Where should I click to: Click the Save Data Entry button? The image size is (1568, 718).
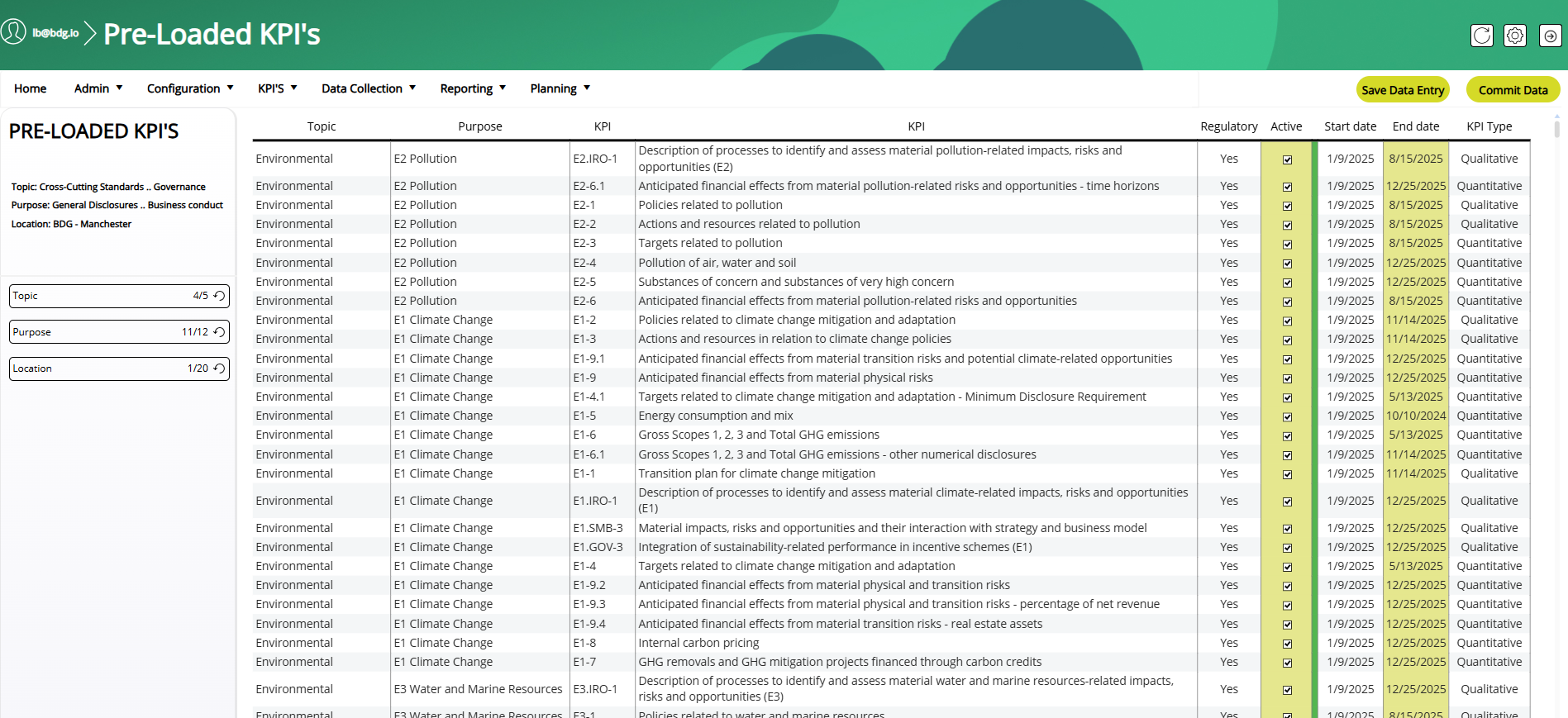click(1402, 90)
